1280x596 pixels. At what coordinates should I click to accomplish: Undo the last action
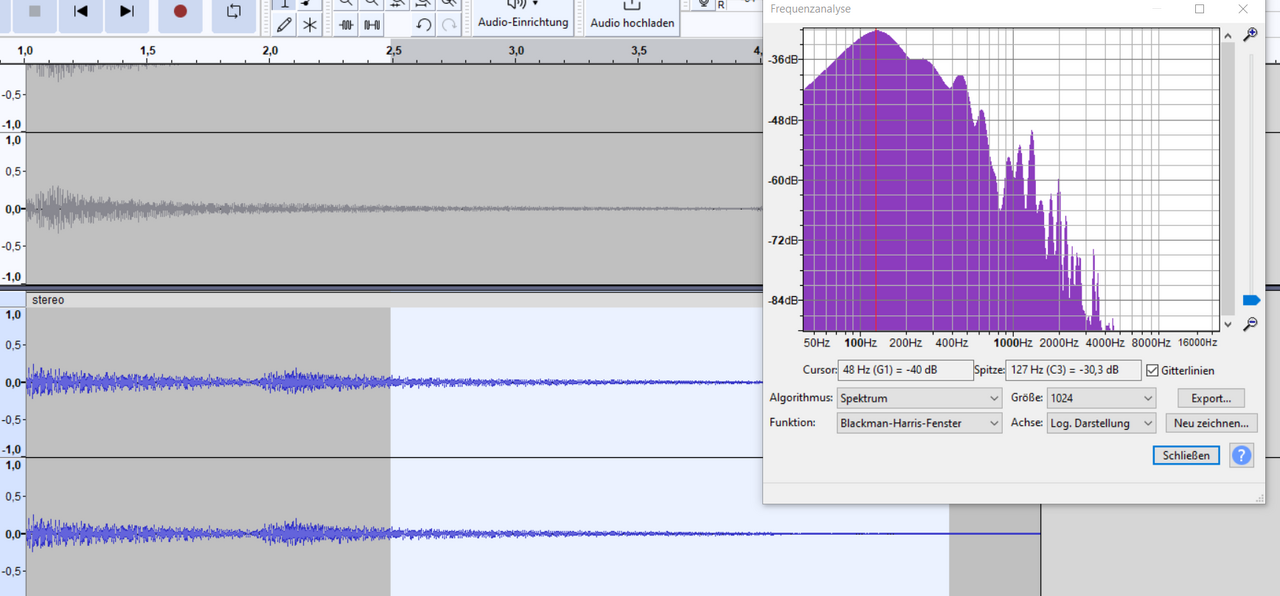(424, 25)
